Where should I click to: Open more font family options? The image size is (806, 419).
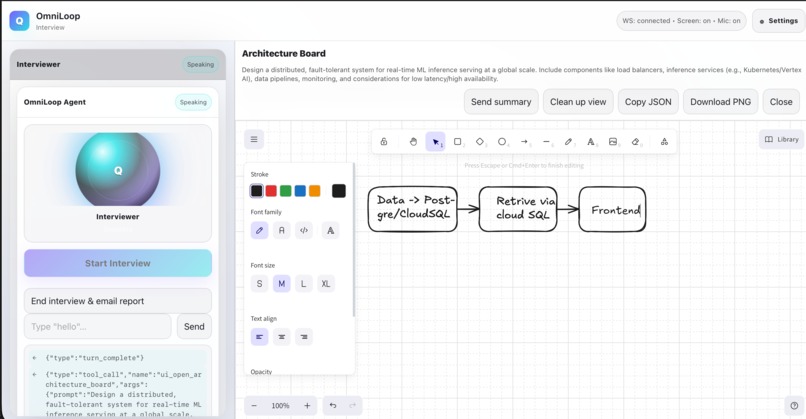point(330,230)
